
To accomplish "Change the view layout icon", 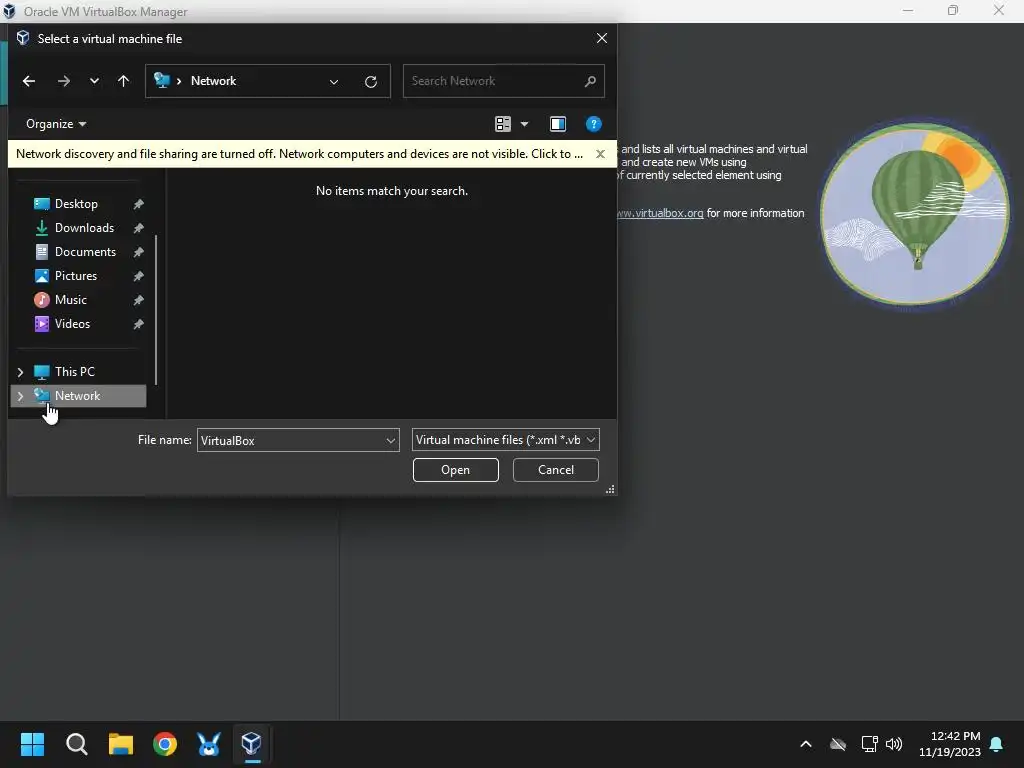I will pyautogui.click(x=503, y=124).
